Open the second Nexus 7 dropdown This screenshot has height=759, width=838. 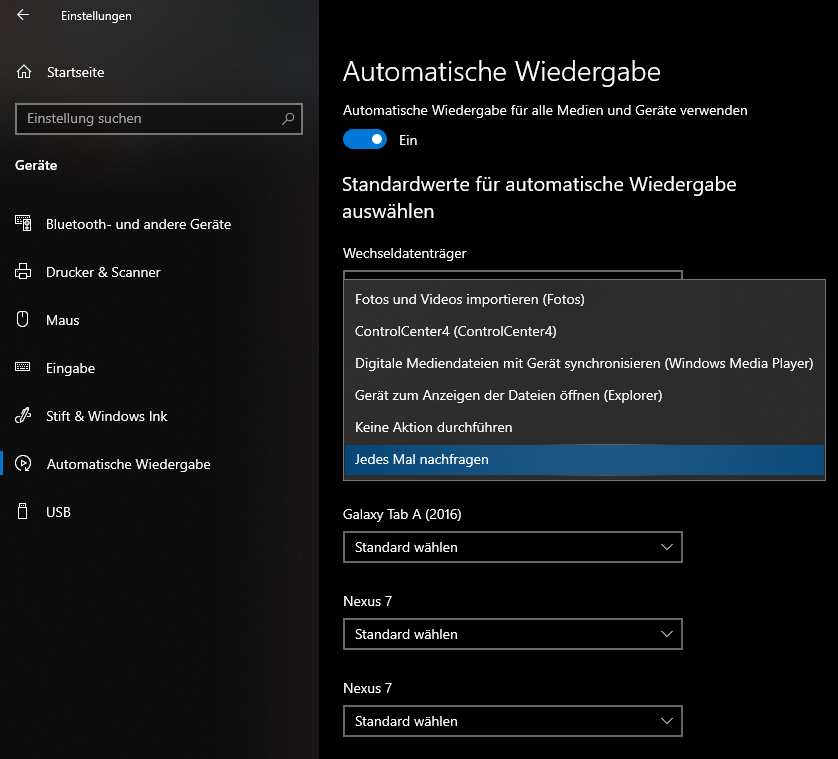(512, 721)
